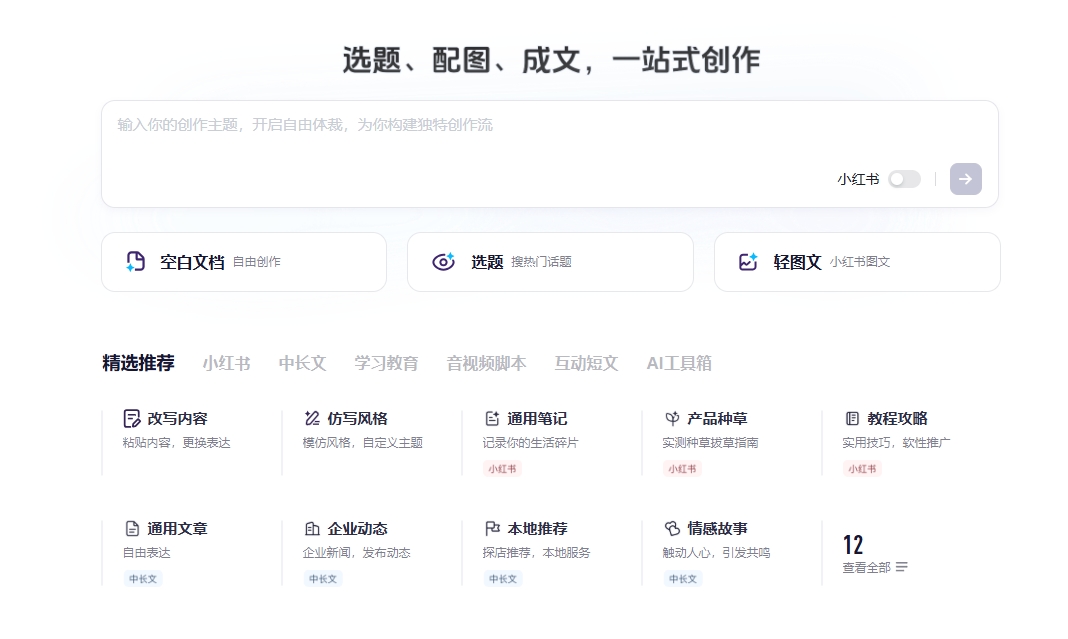Expand the 查看全部 template list
This screenshot has height=639, width=1068.
875,567
